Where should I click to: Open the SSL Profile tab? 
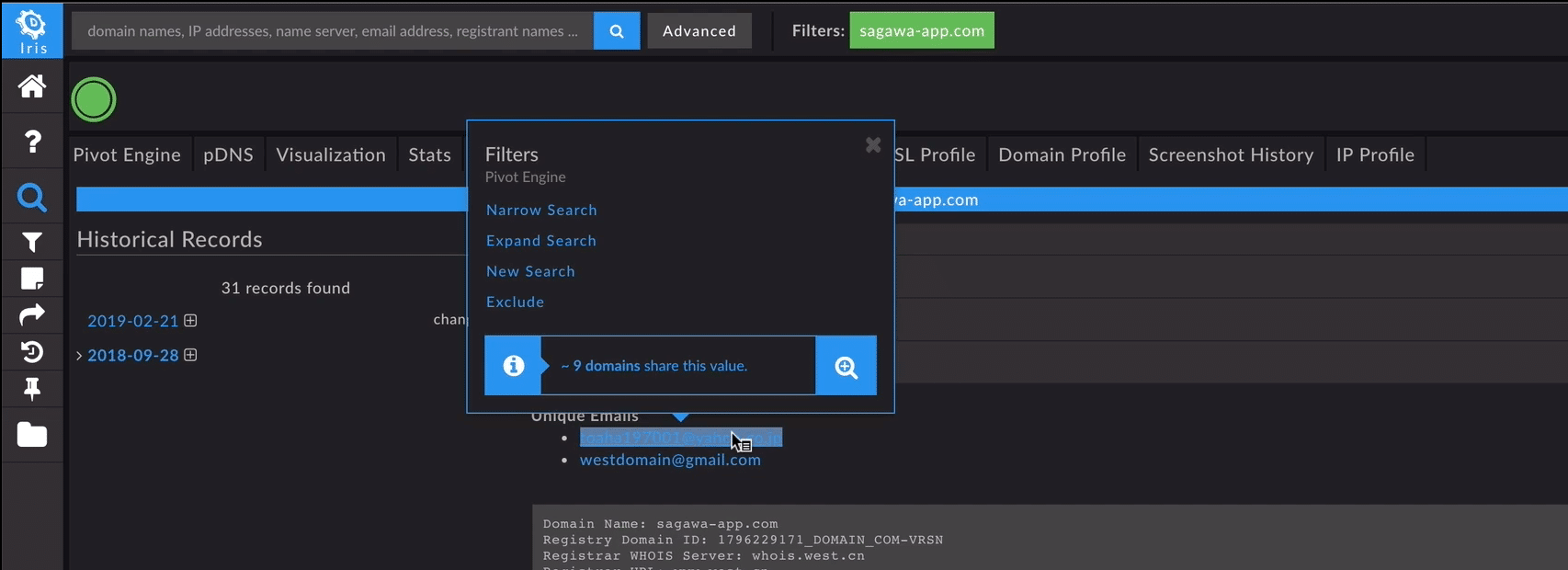click(936, 154)
